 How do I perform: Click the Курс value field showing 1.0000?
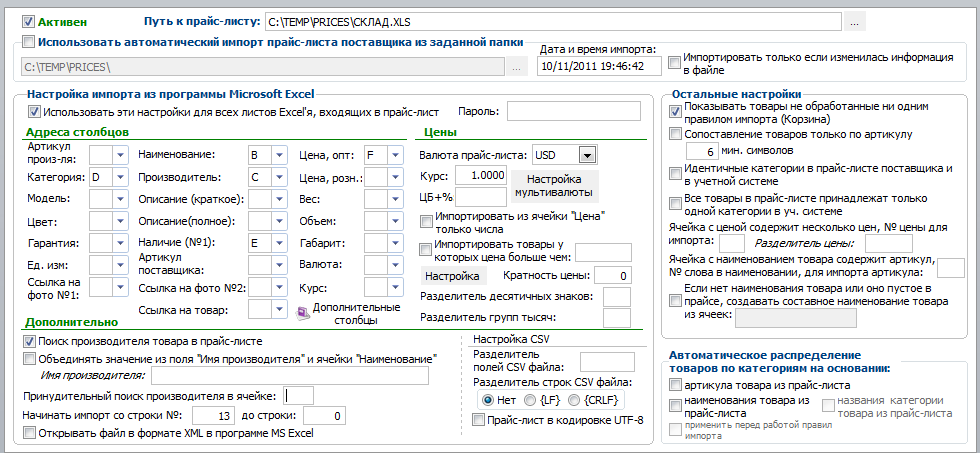point(481,176)
